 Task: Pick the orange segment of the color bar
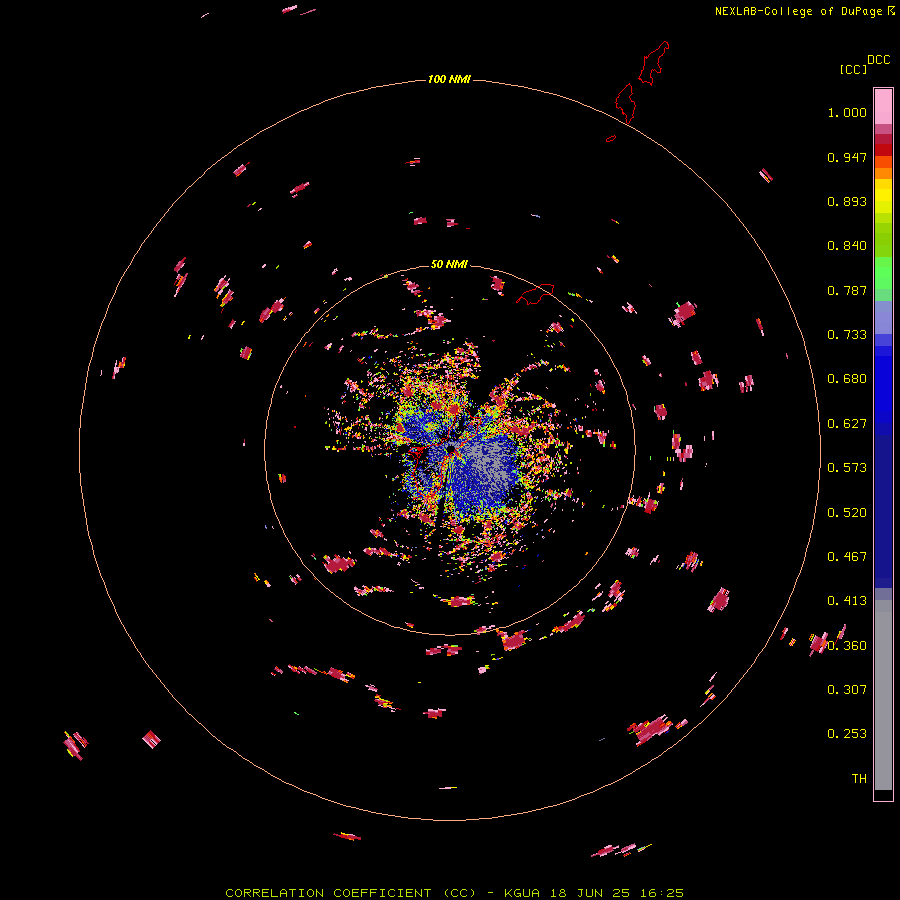883,173
